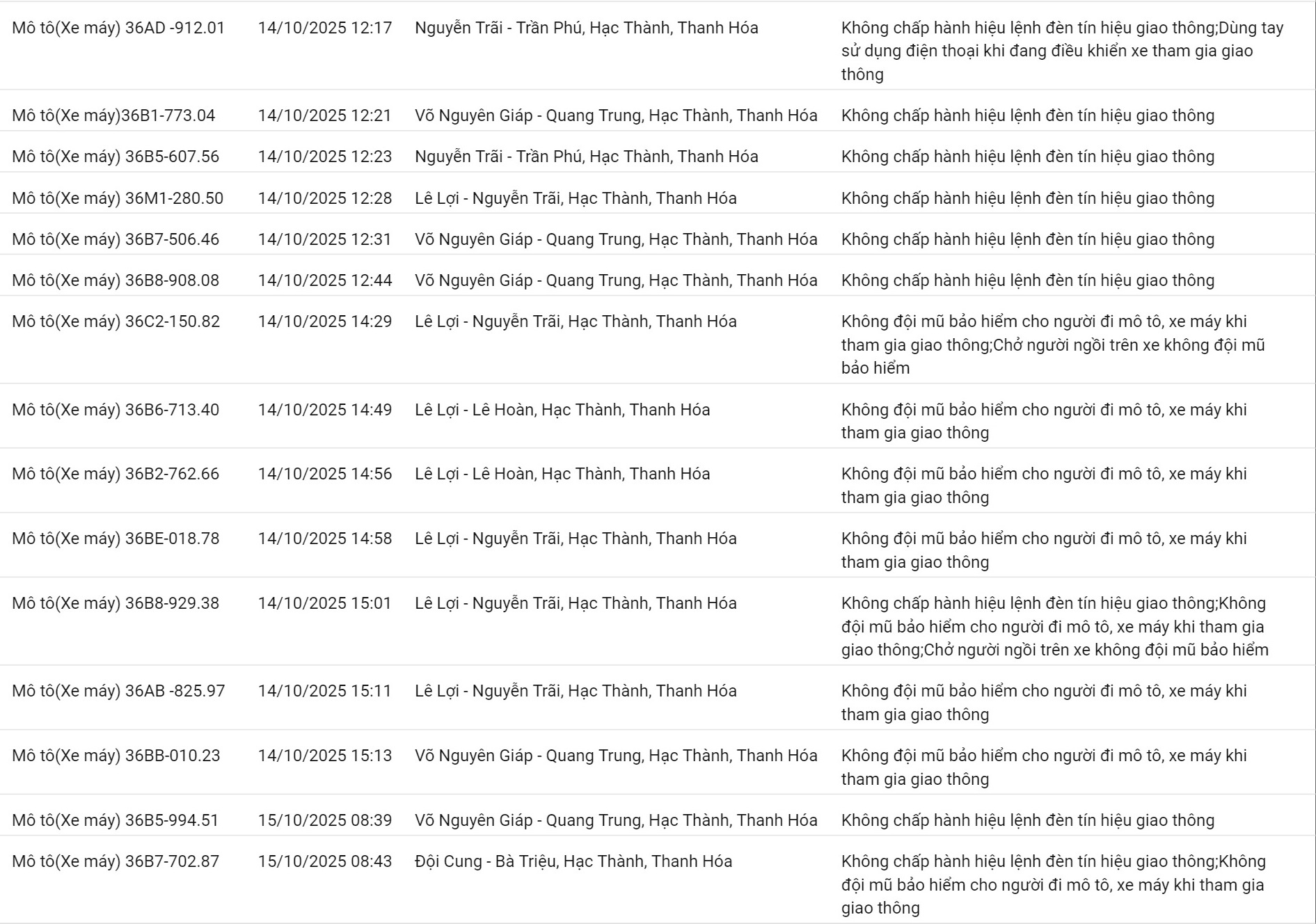Screen dimensions: 1316x924
Task: Click the vehicle entry 36B2-762.66
Action: tap(116, 474)
